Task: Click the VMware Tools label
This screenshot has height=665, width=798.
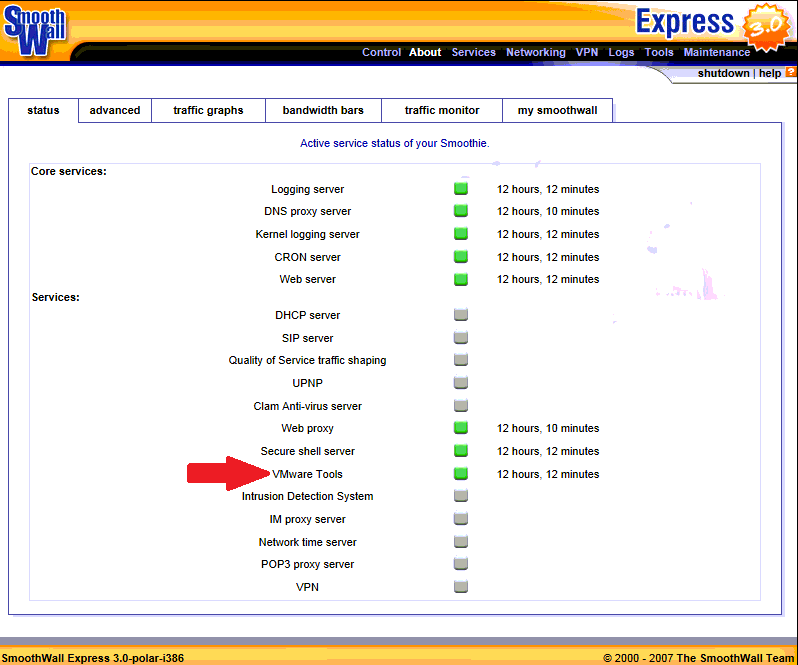Action: coord(307,474)
